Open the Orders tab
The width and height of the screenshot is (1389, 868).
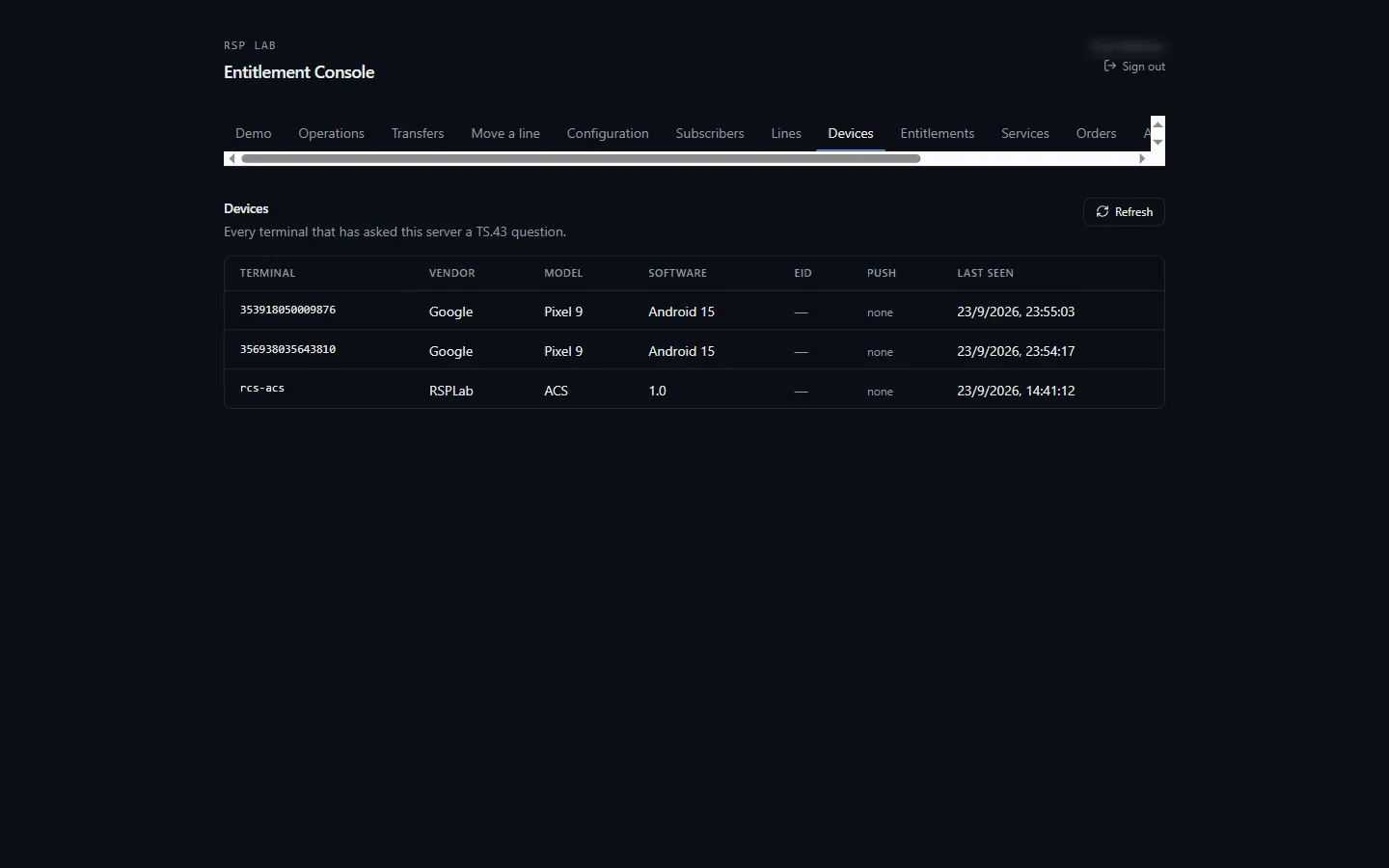[1096, 133]
